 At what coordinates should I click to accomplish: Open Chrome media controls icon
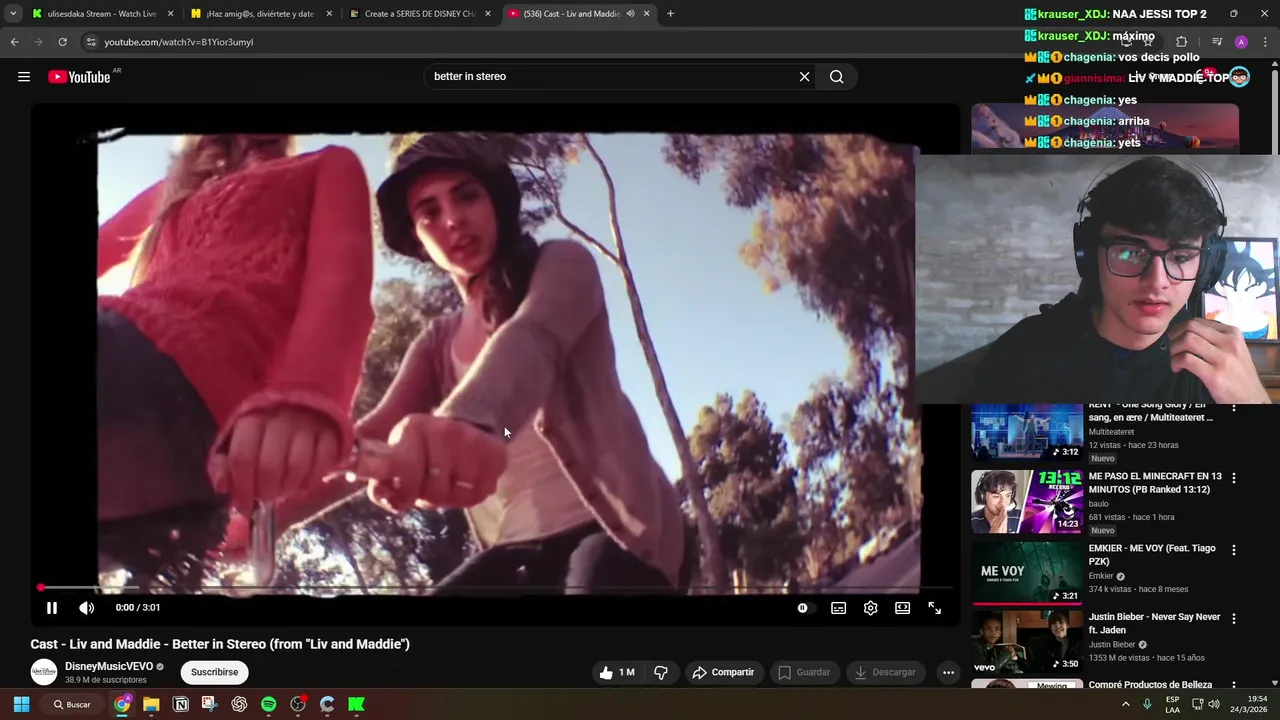(x=1217, y=42)
